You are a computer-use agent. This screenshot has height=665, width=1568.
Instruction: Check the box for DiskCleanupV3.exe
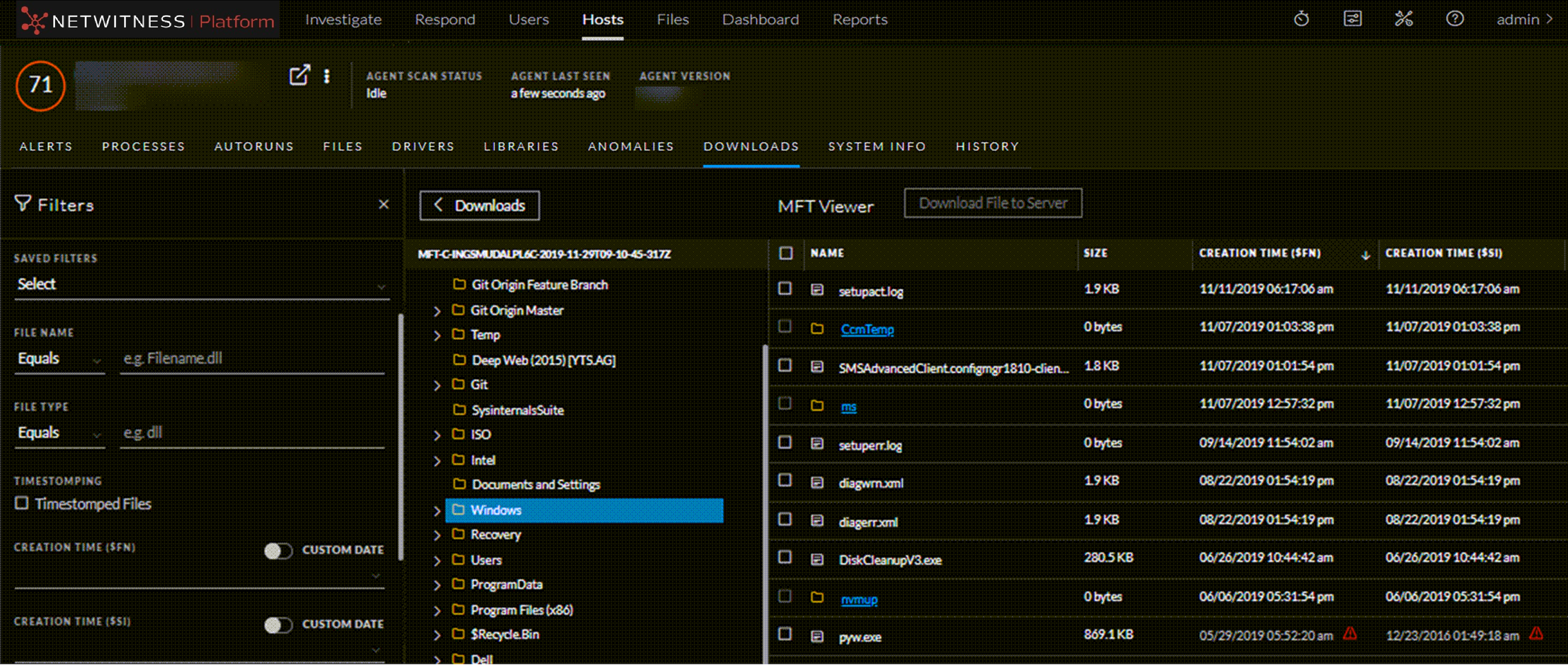(x=784, y=557)
